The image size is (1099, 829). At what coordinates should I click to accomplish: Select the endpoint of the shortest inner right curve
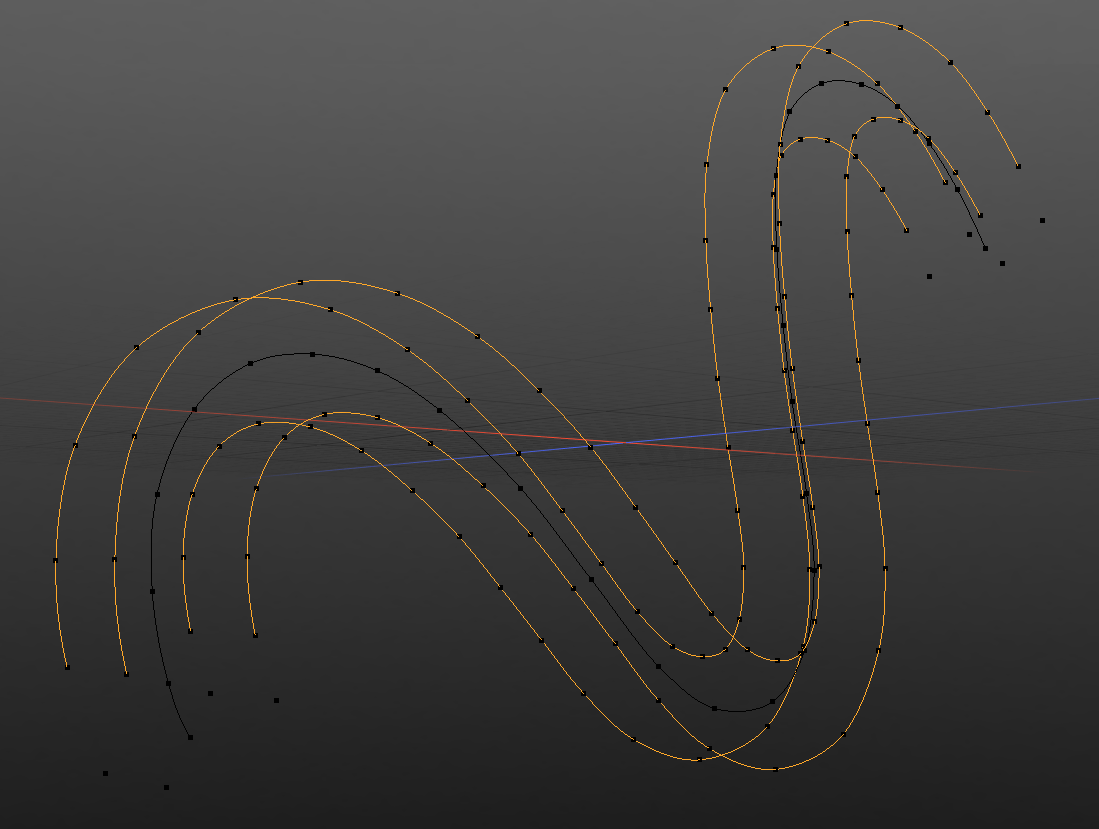(906, 228)
